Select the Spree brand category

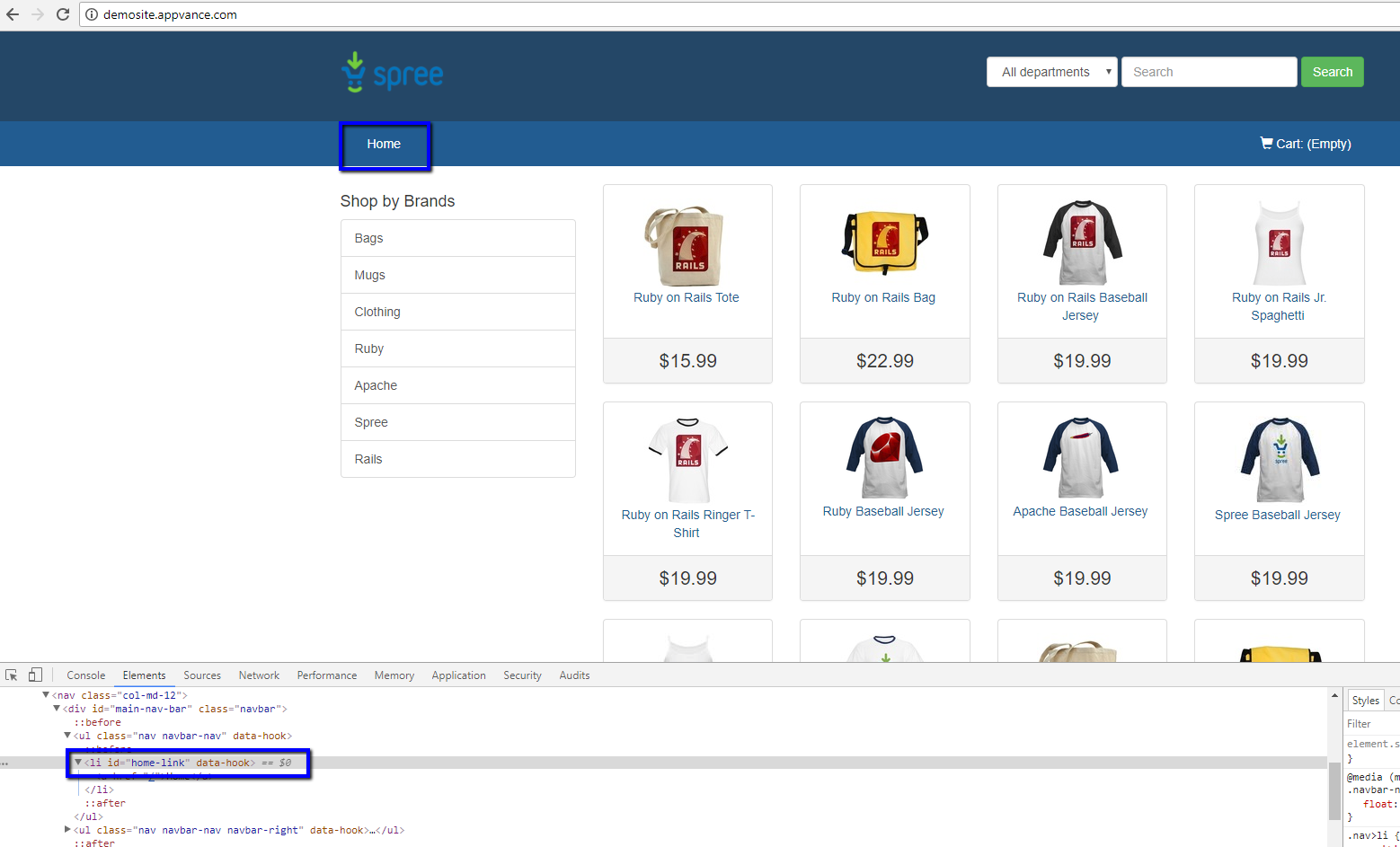pyautogui.click(x=458, y=422)
